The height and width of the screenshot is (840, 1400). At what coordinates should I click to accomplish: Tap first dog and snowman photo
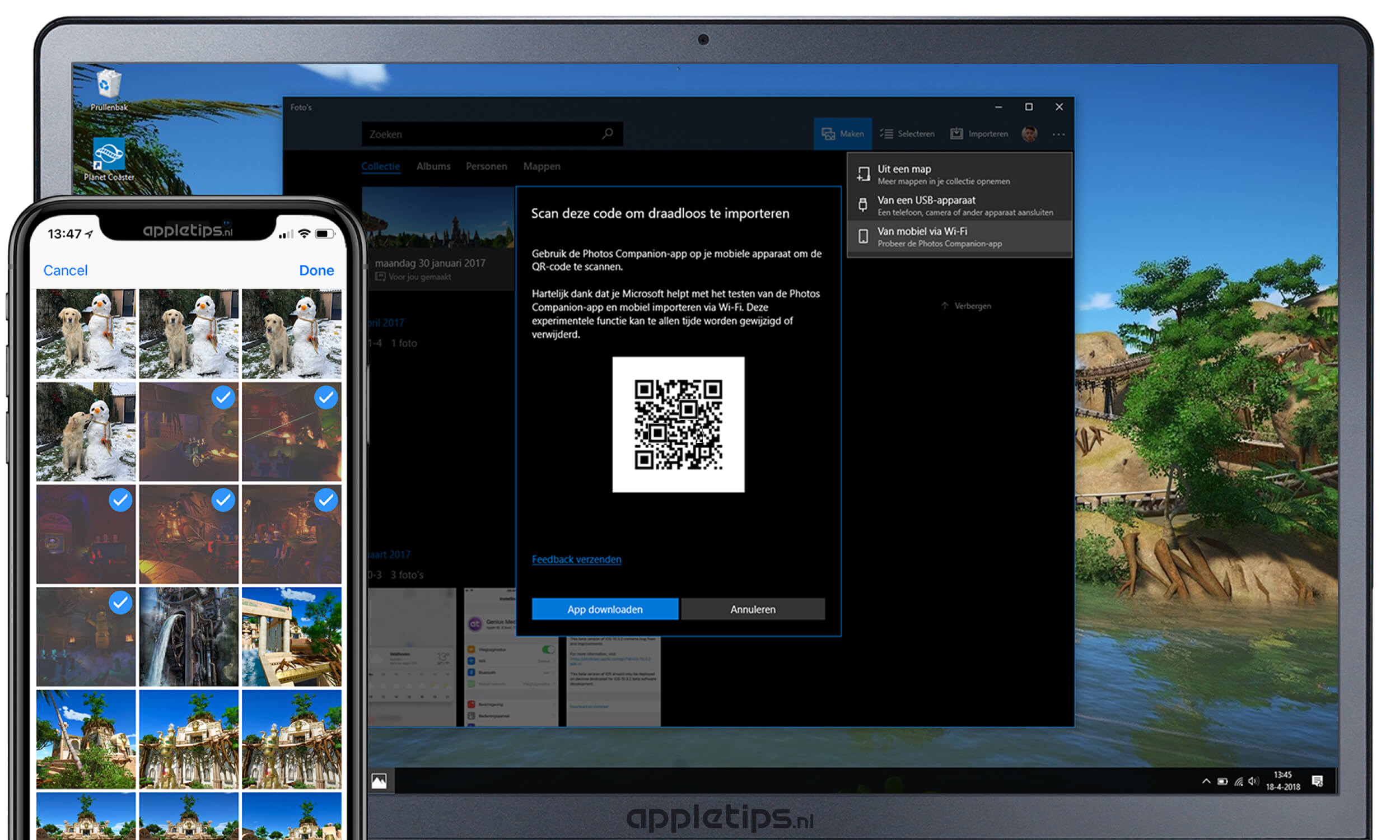(86, 334)
